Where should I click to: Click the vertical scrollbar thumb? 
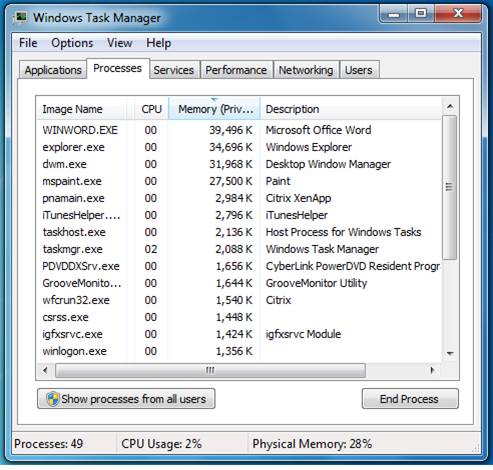pyautogui.click(x=450, y=187)
